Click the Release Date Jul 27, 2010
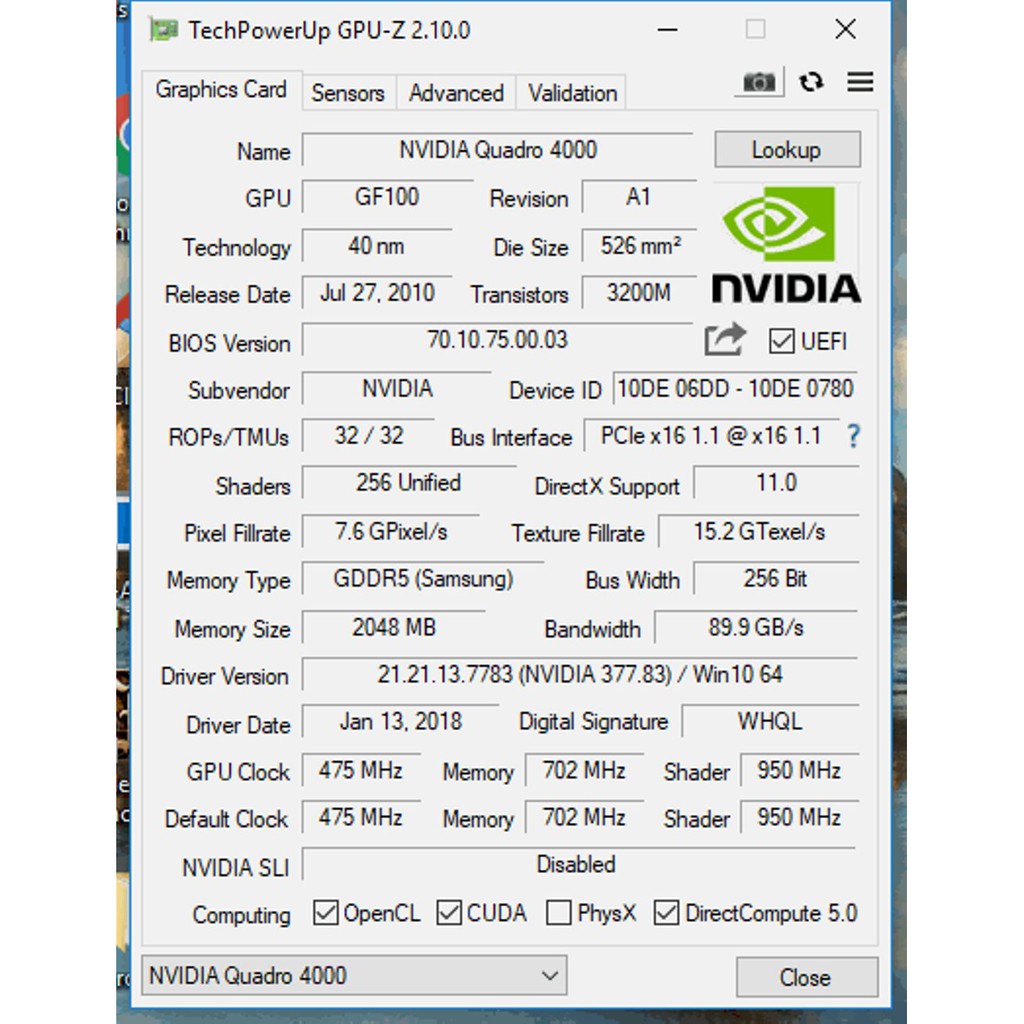The width and height of the screenshot is (1024, 1024). click(x=377, y=293)
